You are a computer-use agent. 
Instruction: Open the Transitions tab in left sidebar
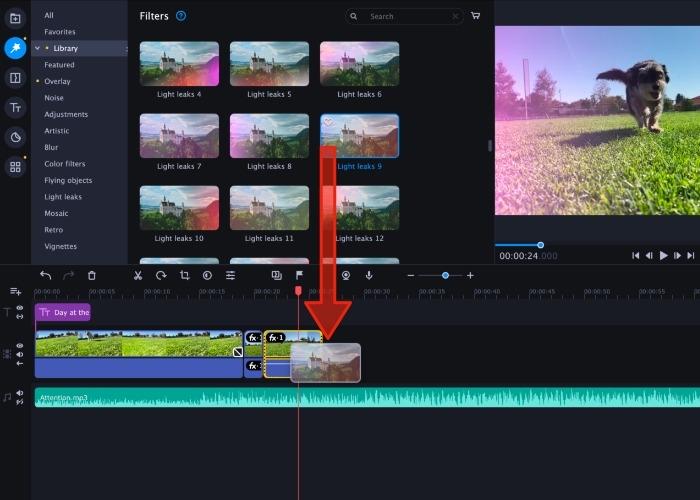pyautogui.click(x=15, y=77)
